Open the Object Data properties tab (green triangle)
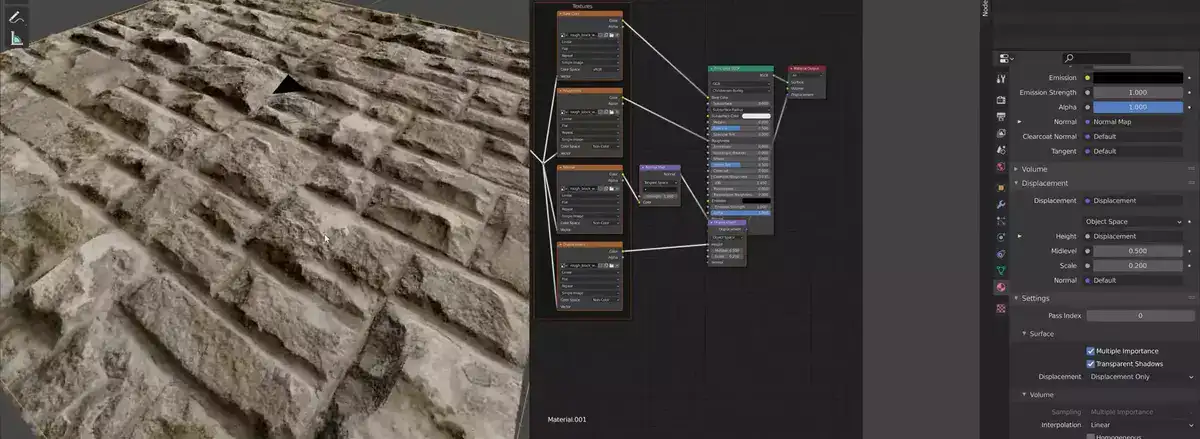 click(1001, 270)
